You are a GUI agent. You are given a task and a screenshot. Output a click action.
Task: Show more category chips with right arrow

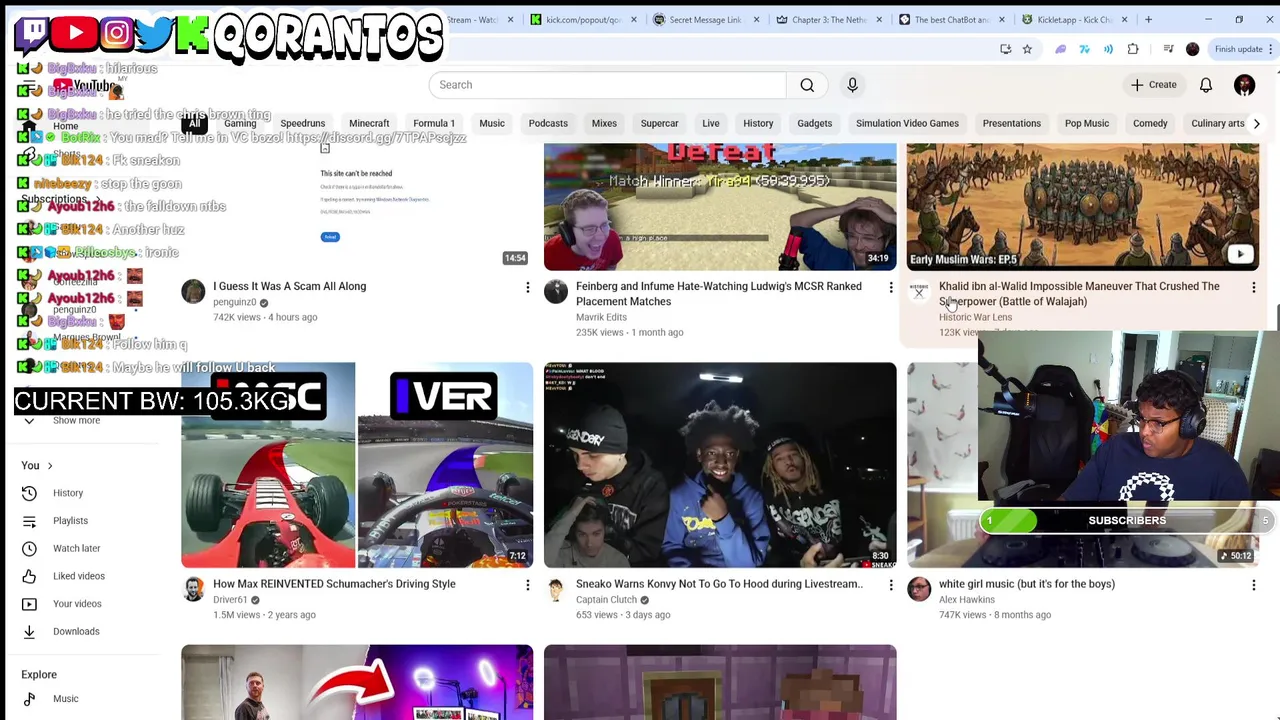click(x=1257, y=124)
